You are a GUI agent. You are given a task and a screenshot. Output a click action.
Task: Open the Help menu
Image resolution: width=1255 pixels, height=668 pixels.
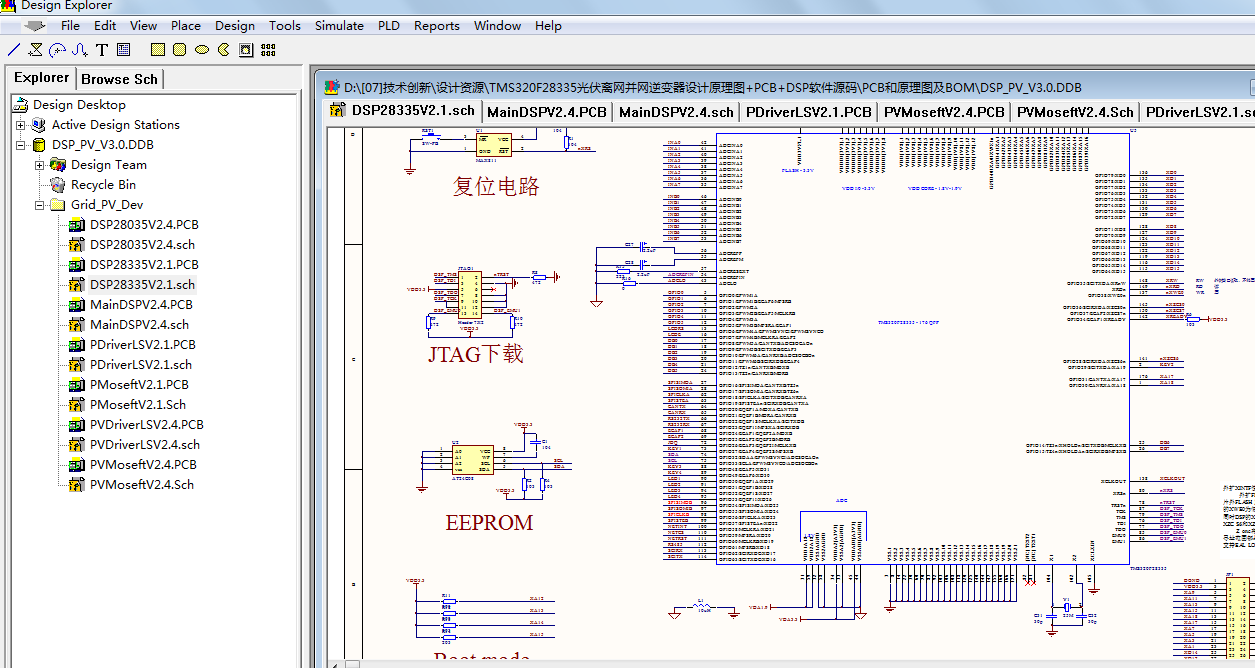tap(548, 26)
